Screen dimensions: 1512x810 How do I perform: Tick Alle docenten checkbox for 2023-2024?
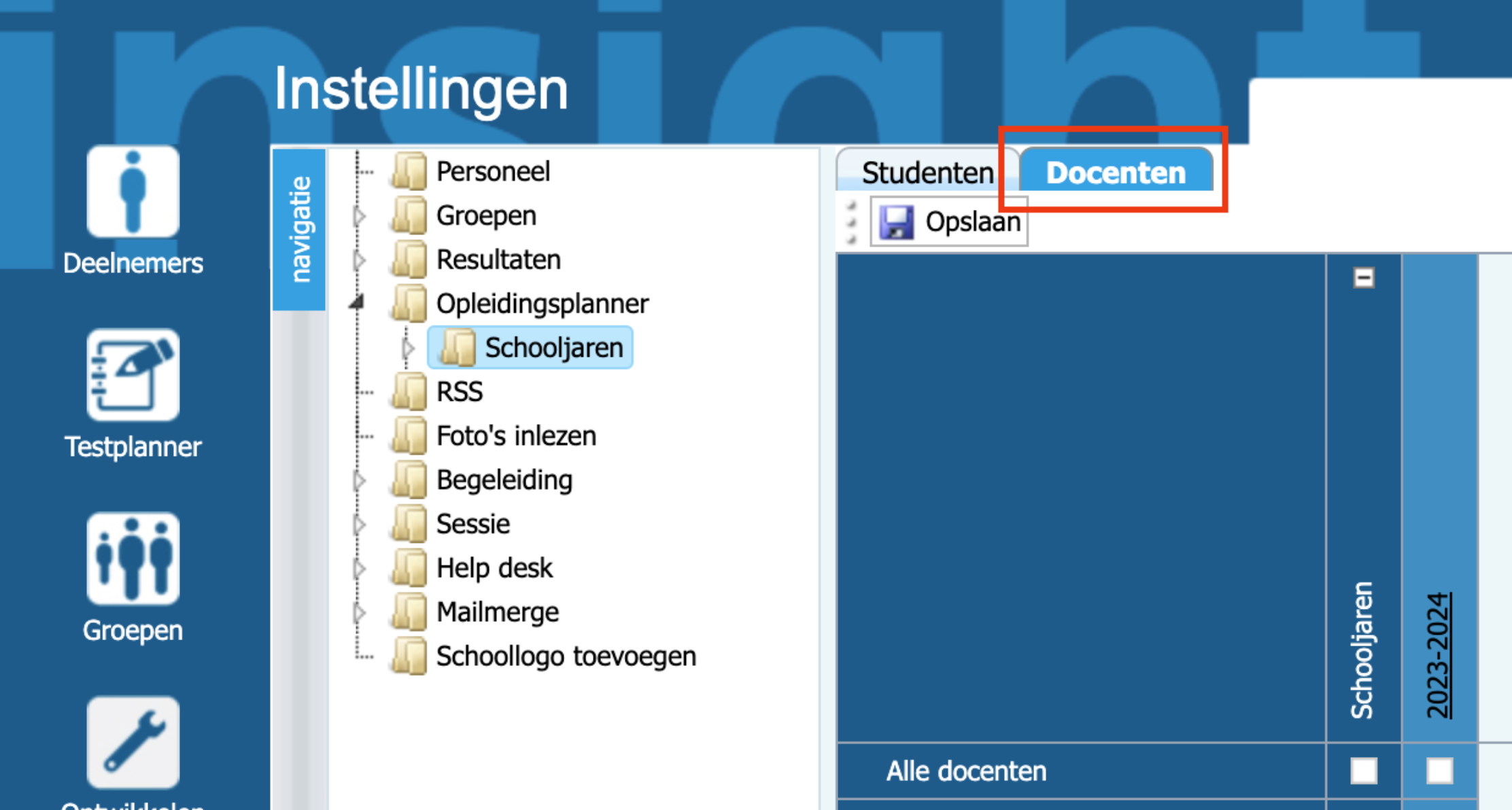(1439, 771)
